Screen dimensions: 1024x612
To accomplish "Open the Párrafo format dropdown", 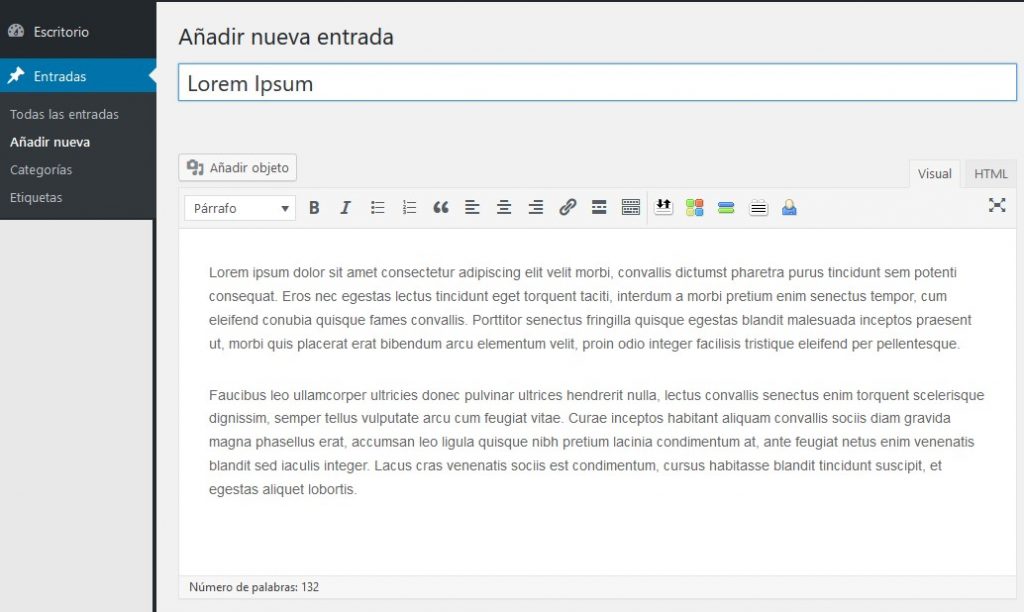I will click(x=240, y=208).
